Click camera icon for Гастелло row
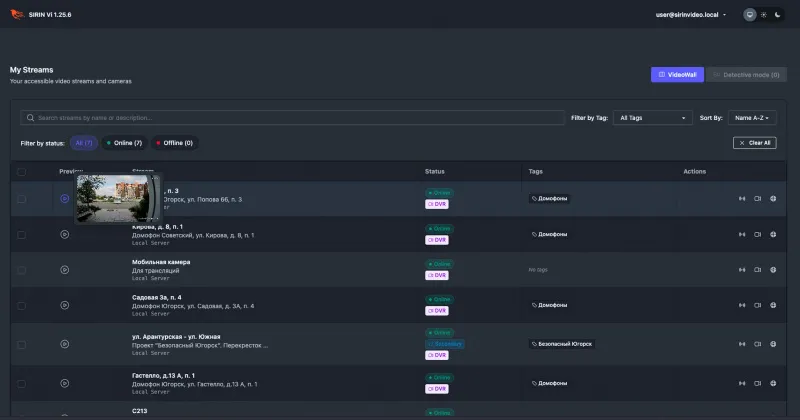The height and width of the screenshot is (420, 800). click(758, 383)
